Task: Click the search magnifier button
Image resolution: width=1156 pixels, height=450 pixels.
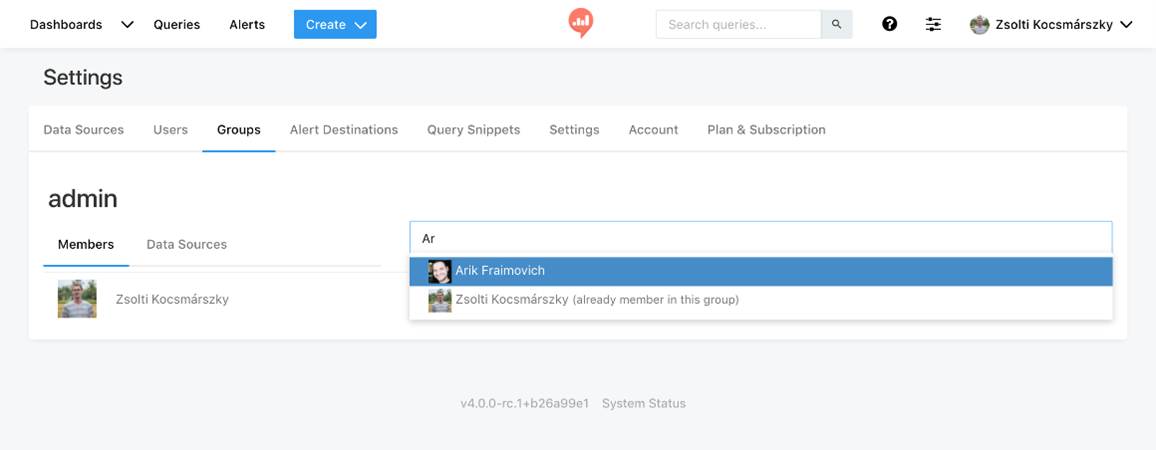Action: pos(837,24)
